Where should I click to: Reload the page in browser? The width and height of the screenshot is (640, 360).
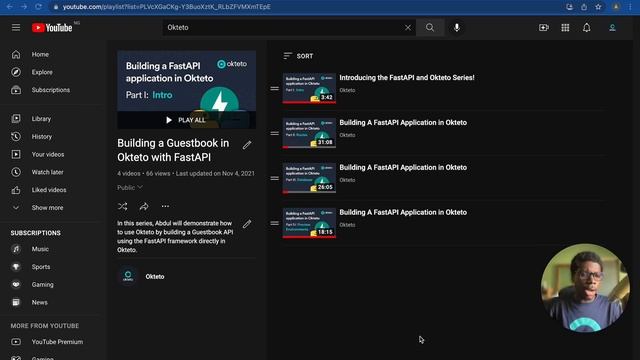coord(38,7)
